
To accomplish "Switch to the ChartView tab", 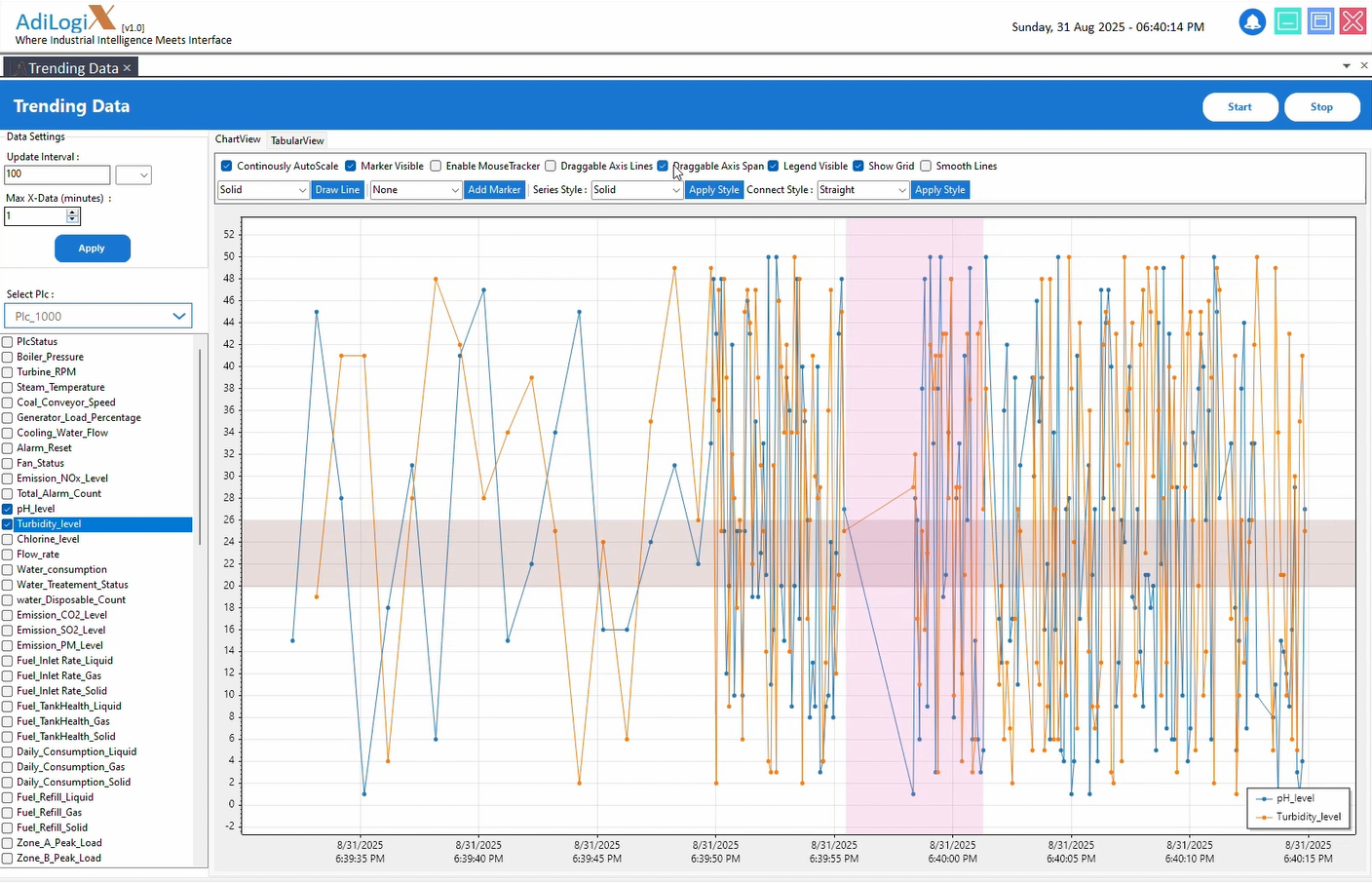I will (238, 140).
